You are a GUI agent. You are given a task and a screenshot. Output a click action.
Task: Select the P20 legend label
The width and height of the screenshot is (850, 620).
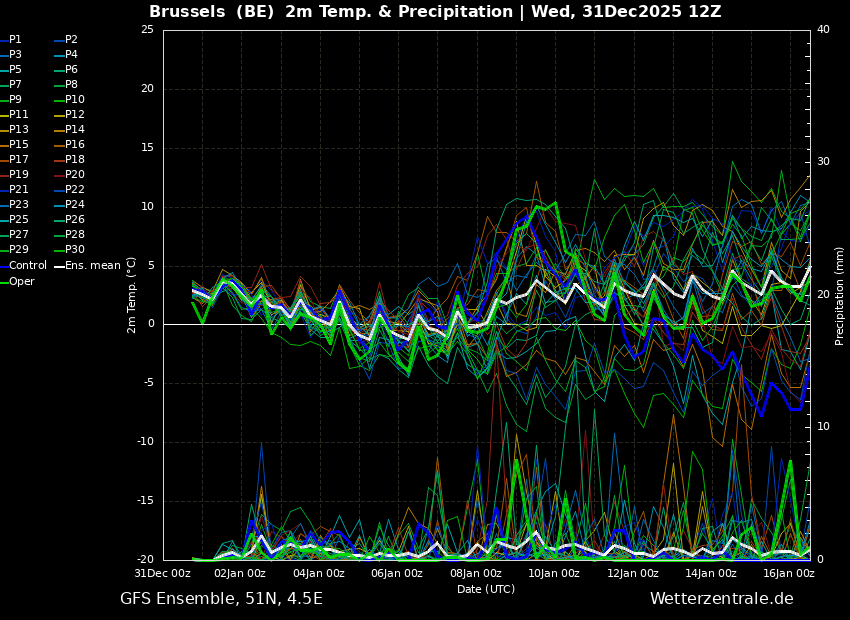69,175
